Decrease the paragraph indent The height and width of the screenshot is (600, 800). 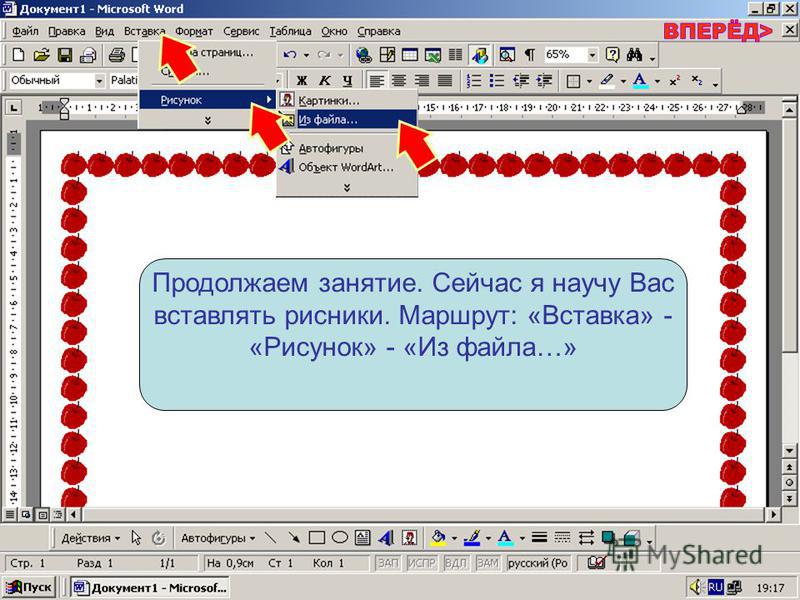pos(521,81)
